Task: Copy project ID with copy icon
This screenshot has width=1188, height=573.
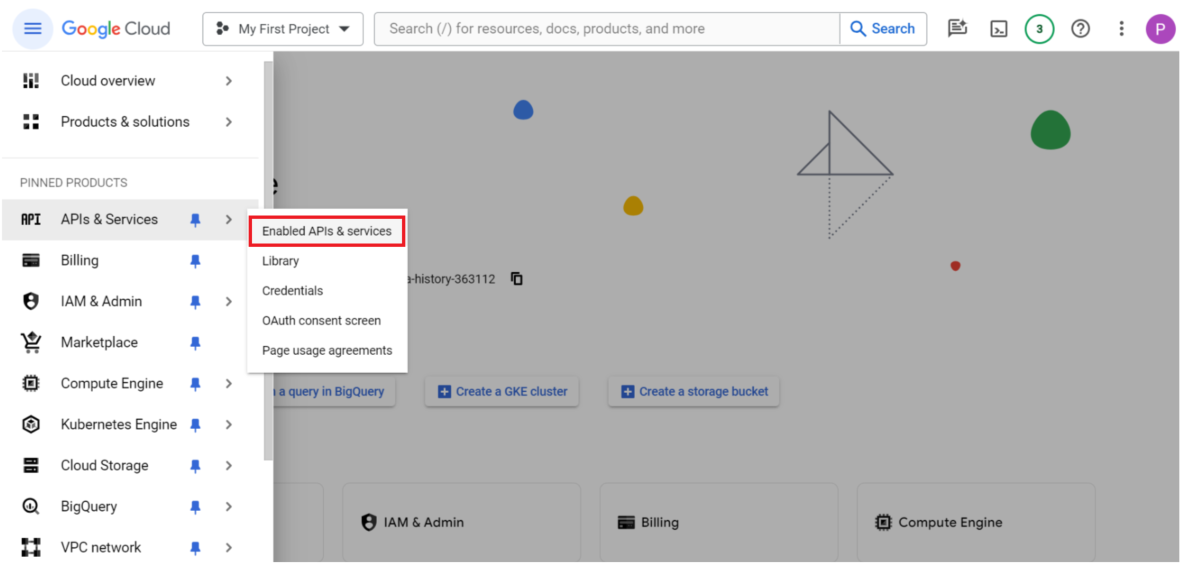Action: coord(517,279)
